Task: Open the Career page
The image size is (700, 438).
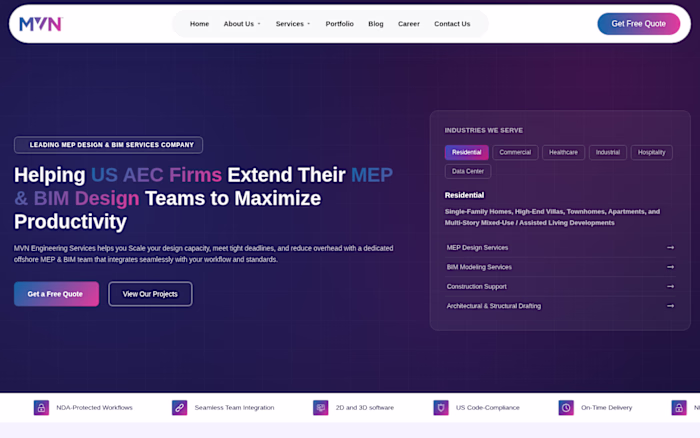Action: (408, 24)
